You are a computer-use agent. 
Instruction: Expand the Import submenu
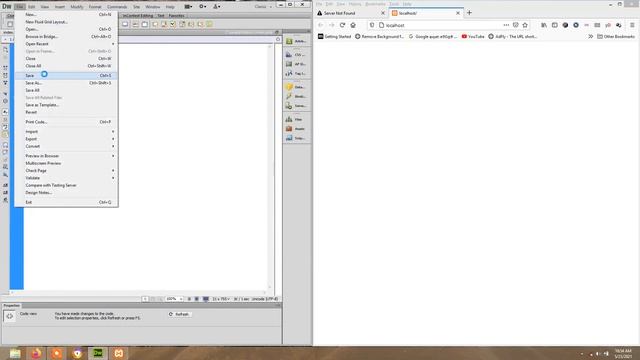coord(67,132)
